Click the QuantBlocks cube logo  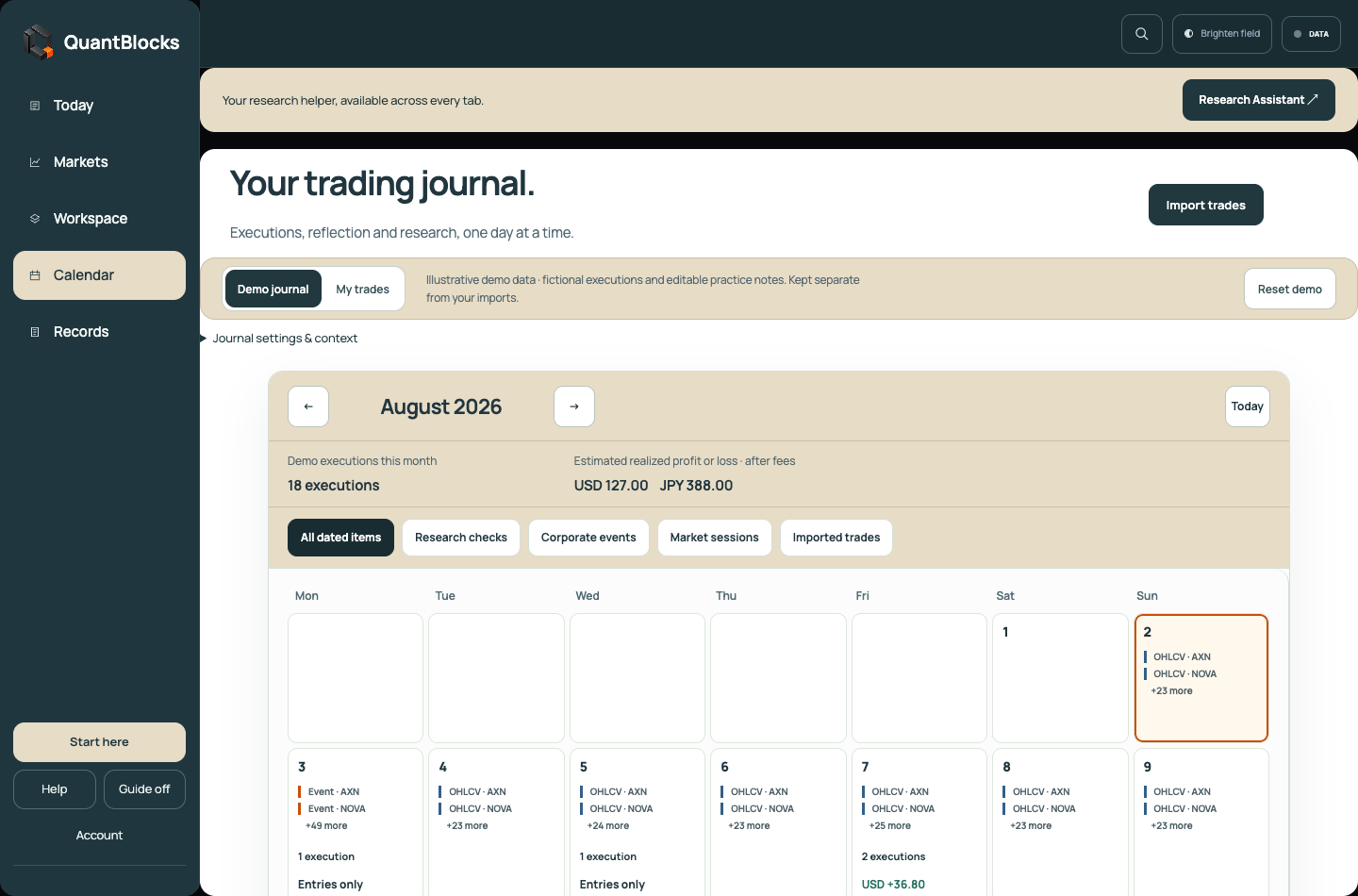pyautogui.click(x=39, y=41)
